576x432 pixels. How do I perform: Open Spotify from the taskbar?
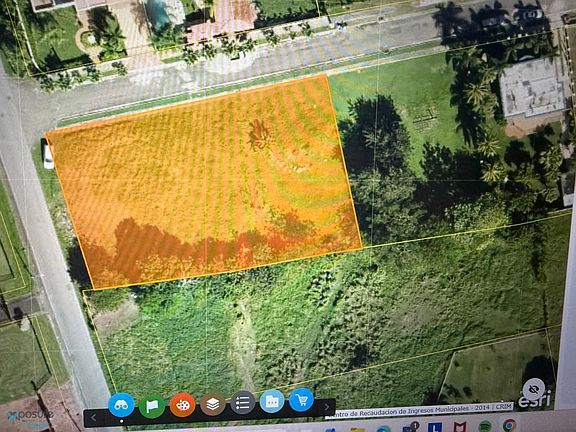pos(485,426)
